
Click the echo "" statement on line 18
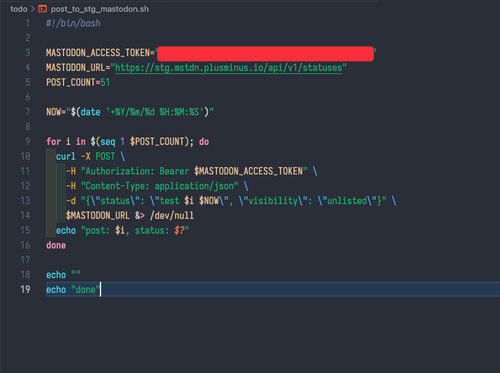point(63,274)
